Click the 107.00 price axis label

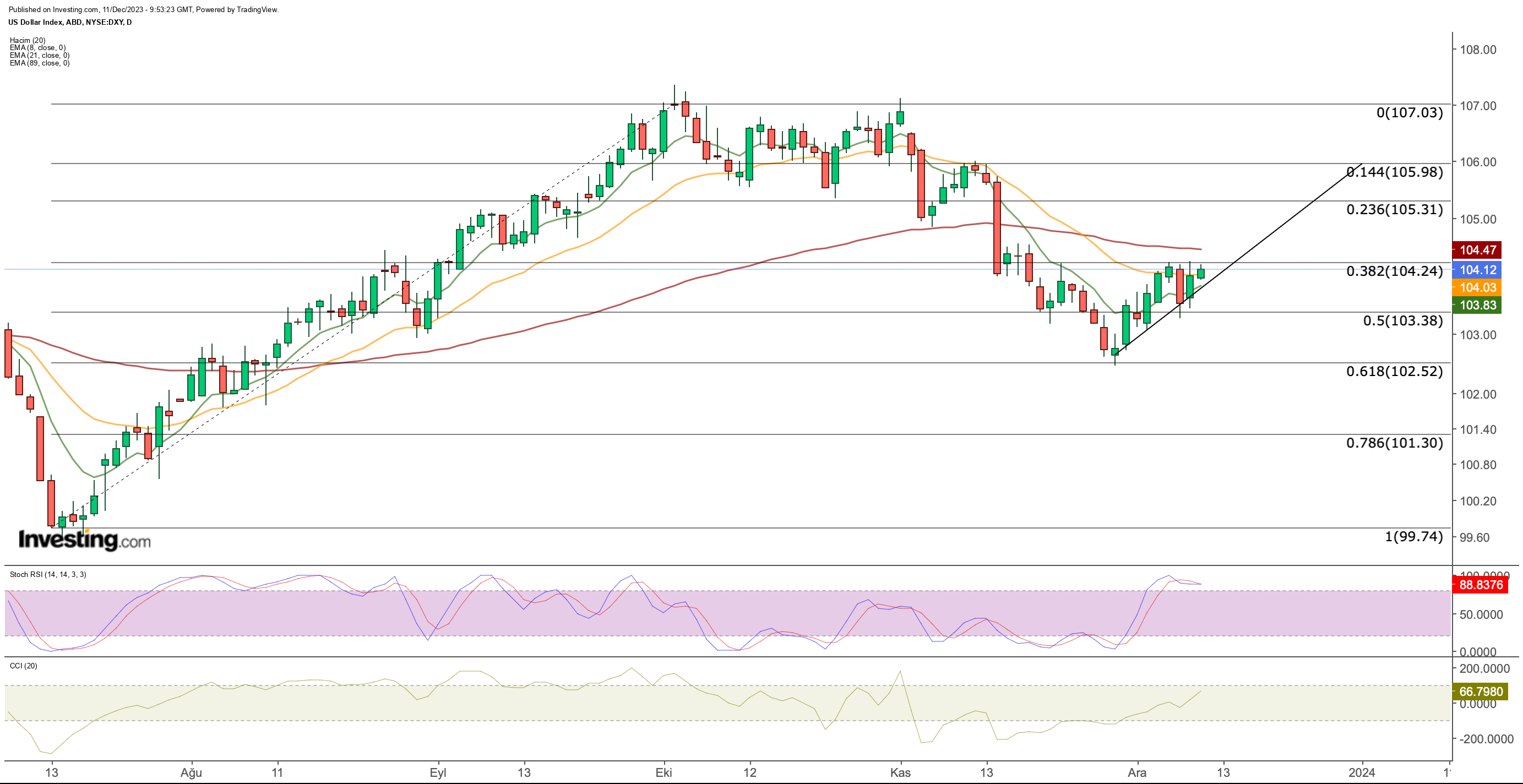1478,106
